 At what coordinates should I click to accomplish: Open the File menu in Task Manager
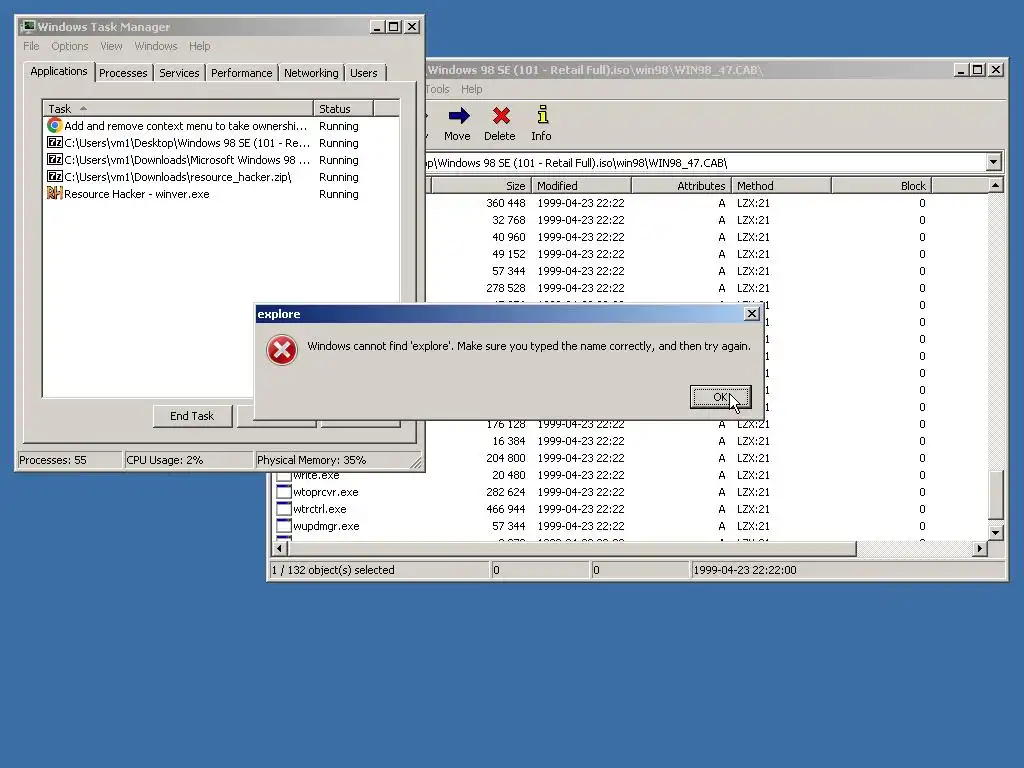[x=31, y=46]
